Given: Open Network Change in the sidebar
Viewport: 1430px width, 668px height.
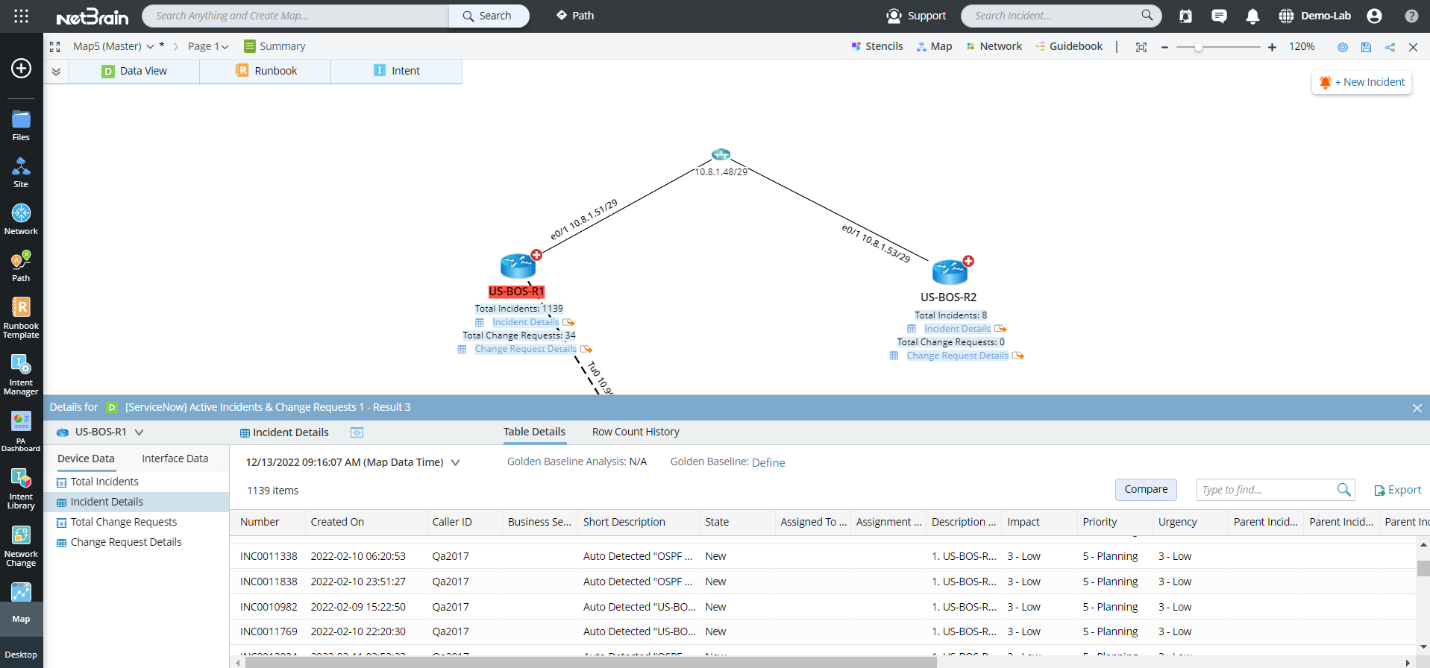Looking at the screenshot, I should tap(21, 543).
